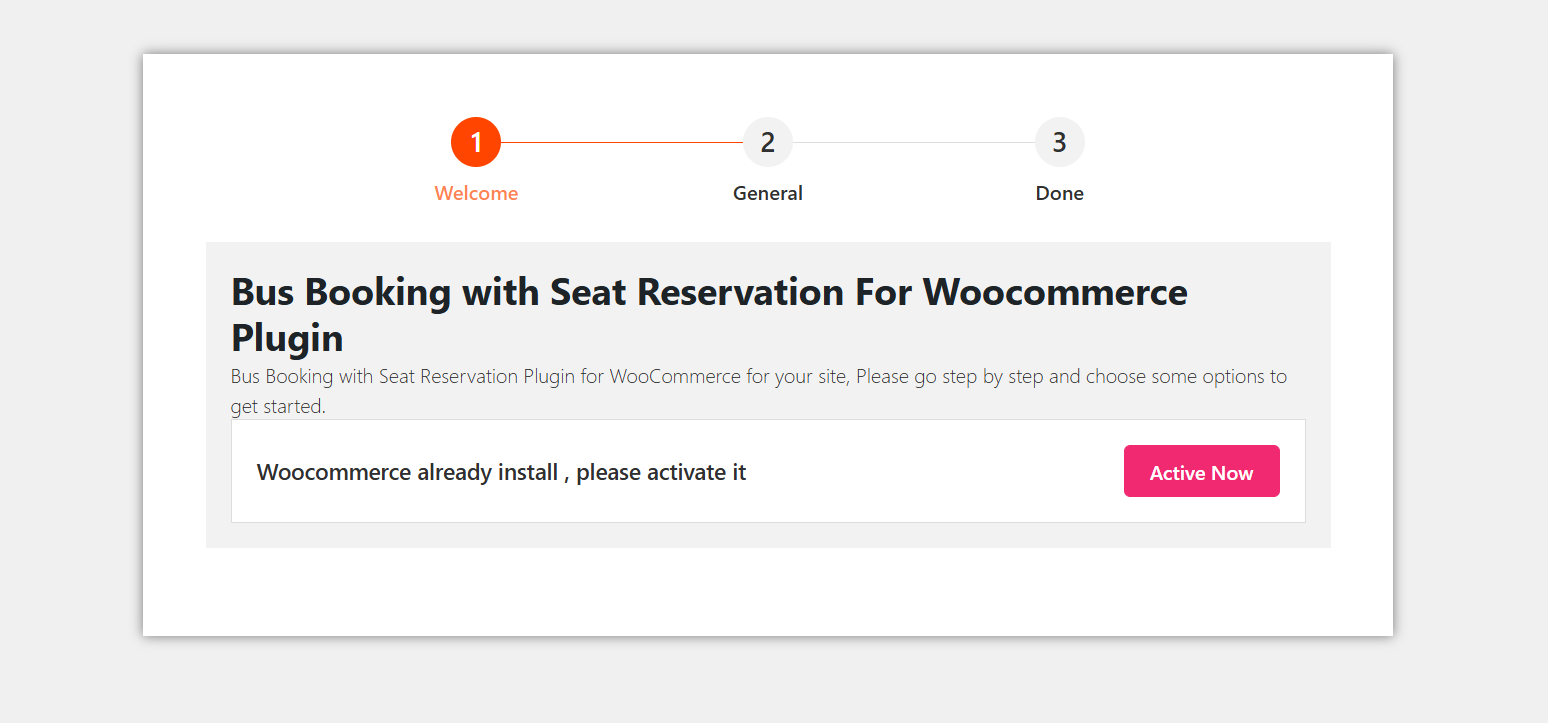The width and height of the screenshot is (1548, 723).
Task: Click the white notice box's bottom edge
Action: [x=768, y=522]
